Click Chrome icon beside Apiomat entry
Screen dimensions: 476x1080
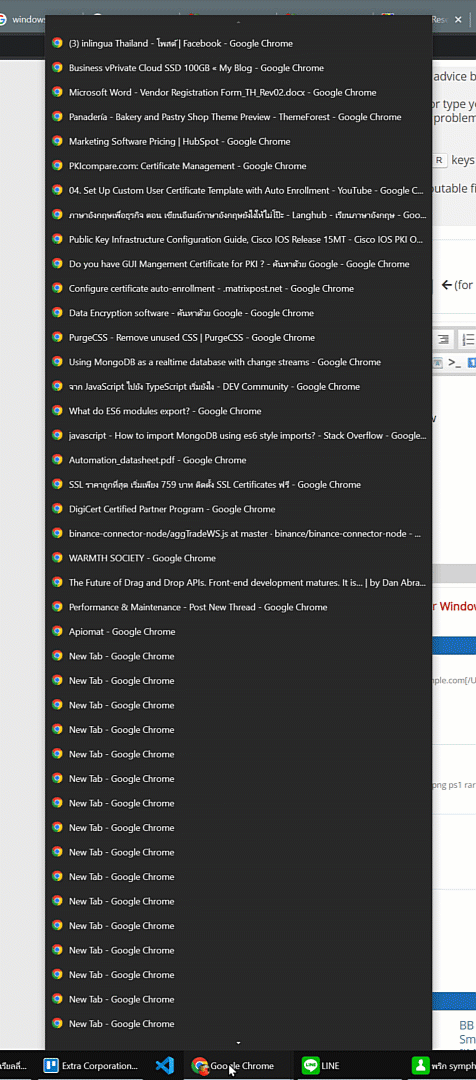pos(57,632)
